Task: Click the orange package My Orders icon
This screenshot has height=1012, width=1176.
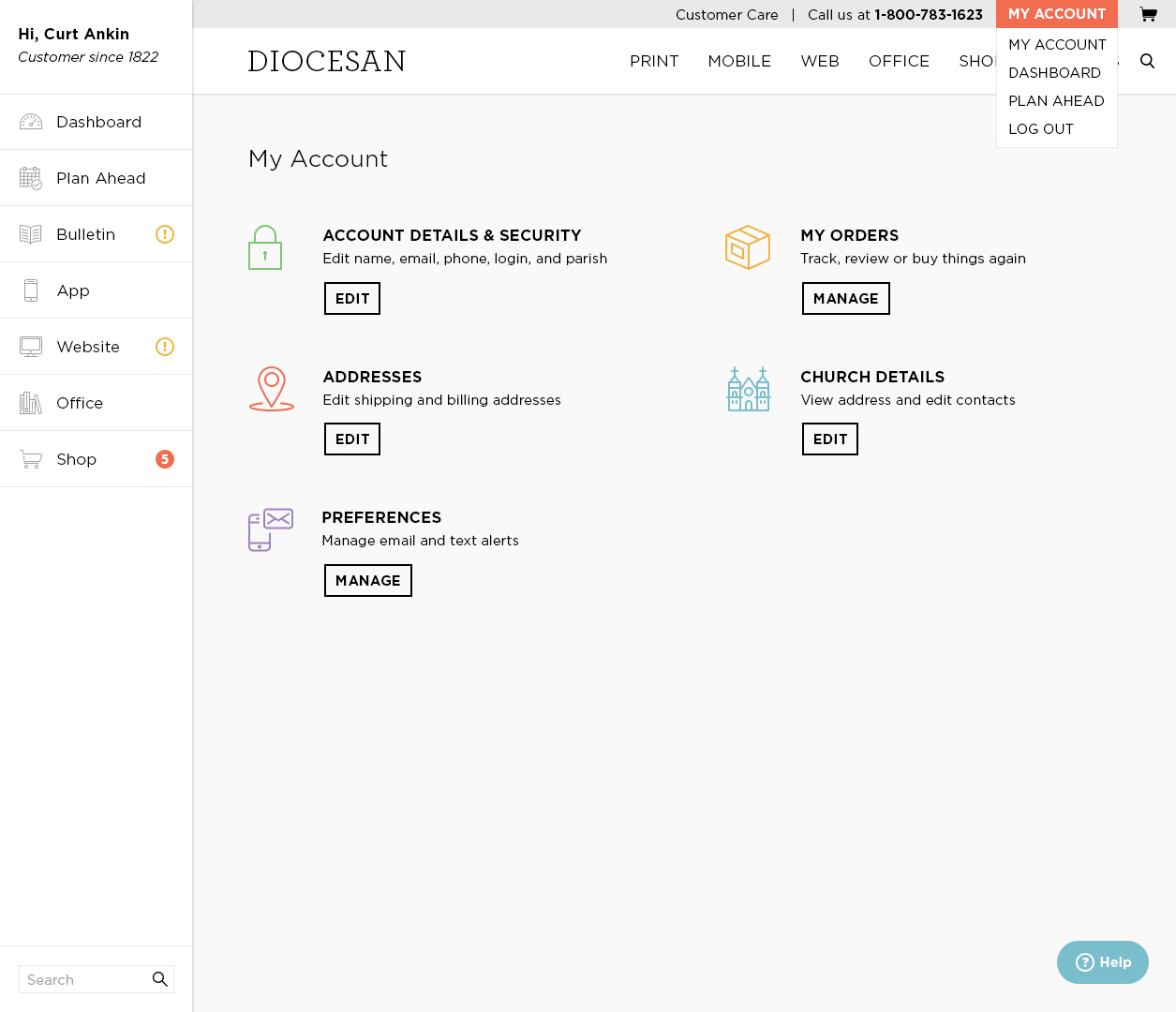Action: click(x=747, y=247)
